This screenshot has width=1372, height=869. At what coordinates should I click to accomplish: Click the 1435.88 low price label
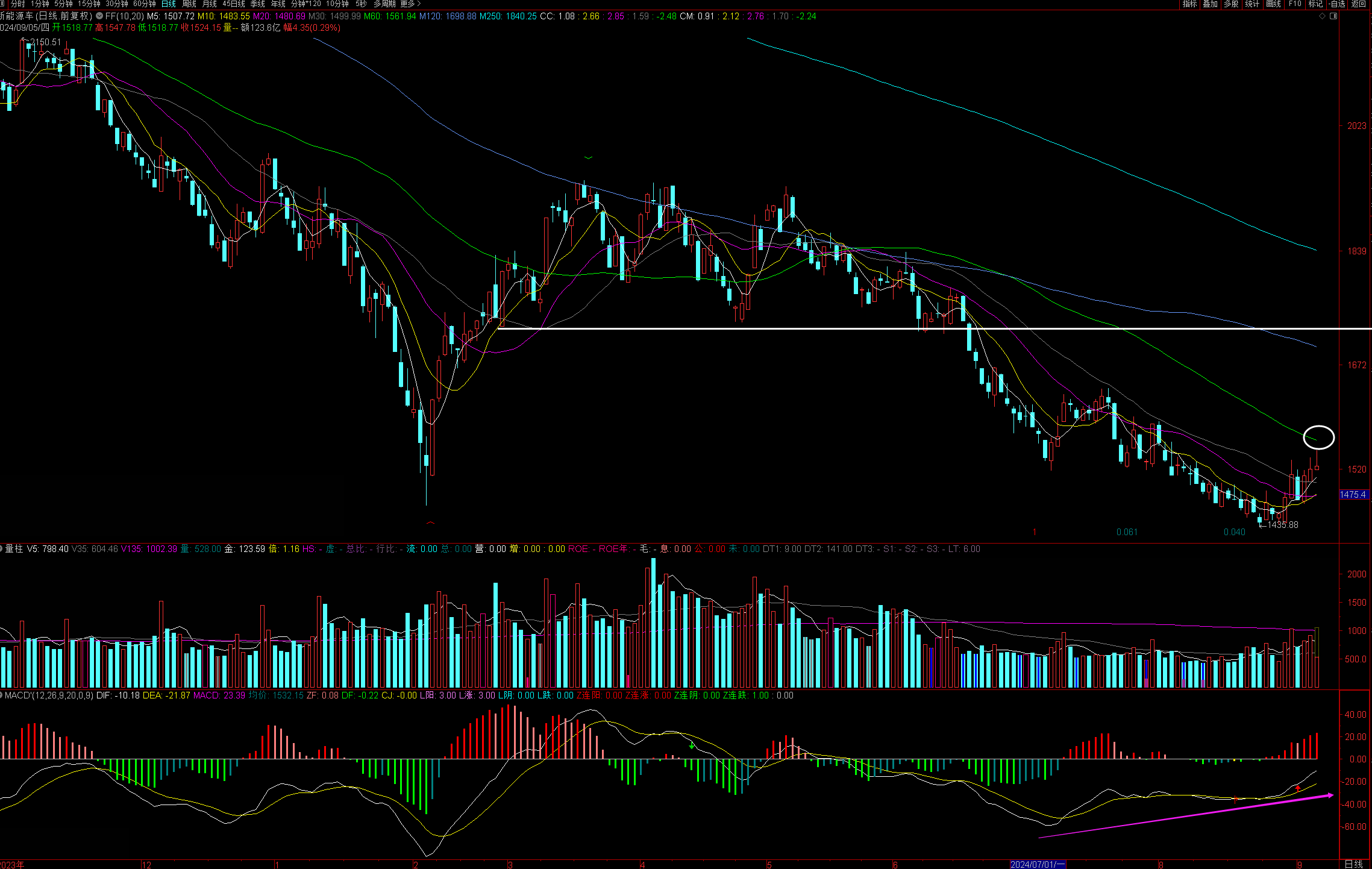[x=1283, y=525]
